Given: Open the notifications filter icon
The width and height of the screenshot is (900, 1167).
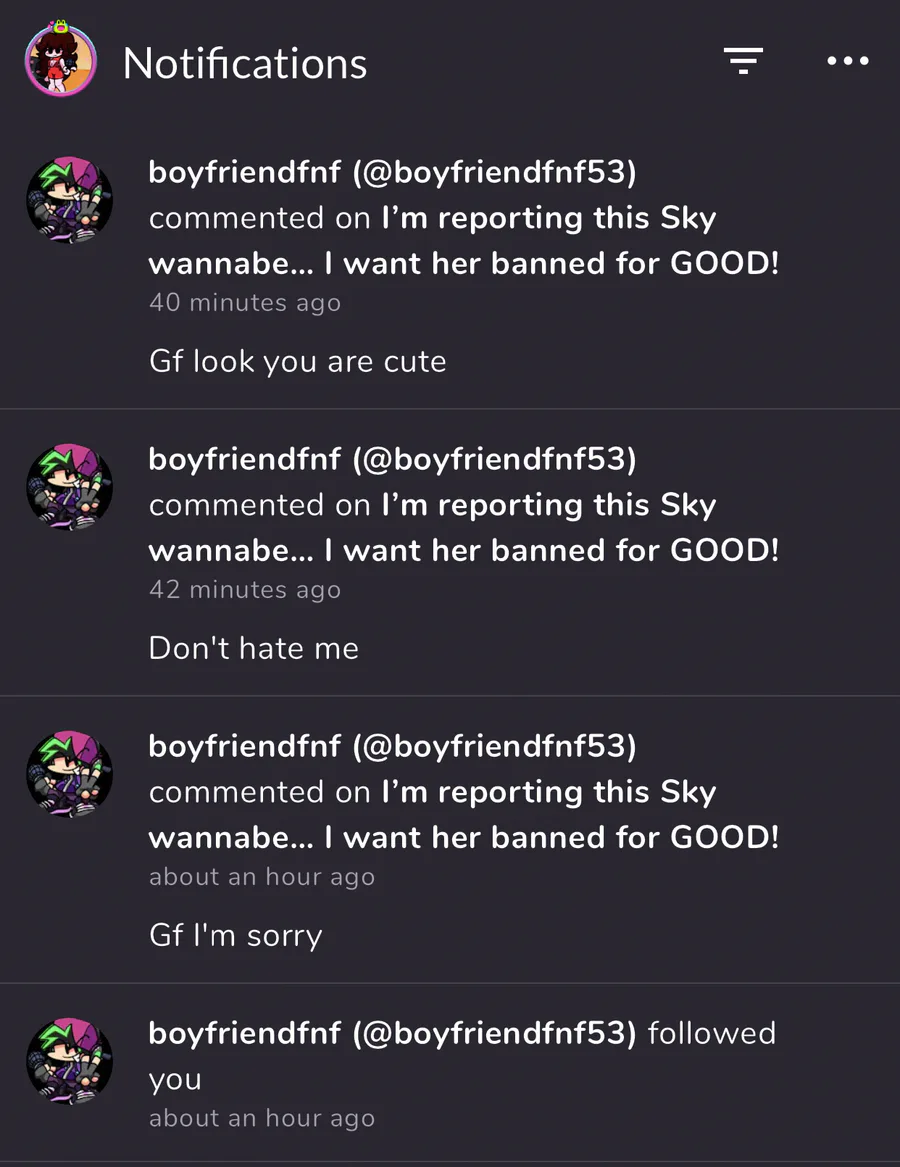Looking at the screenshot, I should (x=743, y=60).
